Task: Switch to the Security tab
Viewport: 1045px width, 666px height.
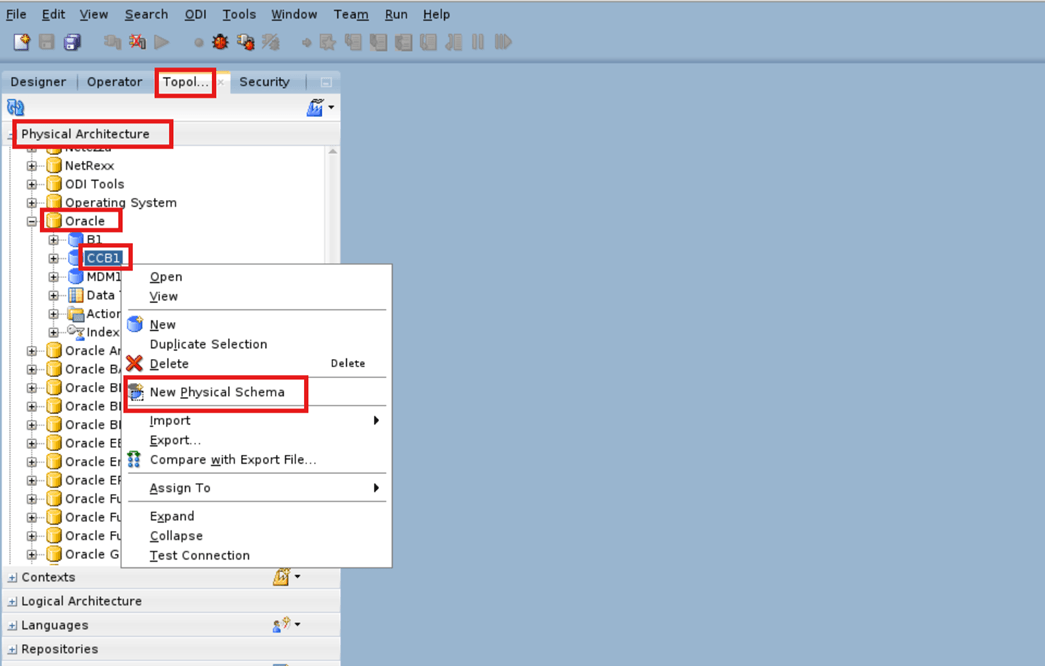Action: click(263, 82)
